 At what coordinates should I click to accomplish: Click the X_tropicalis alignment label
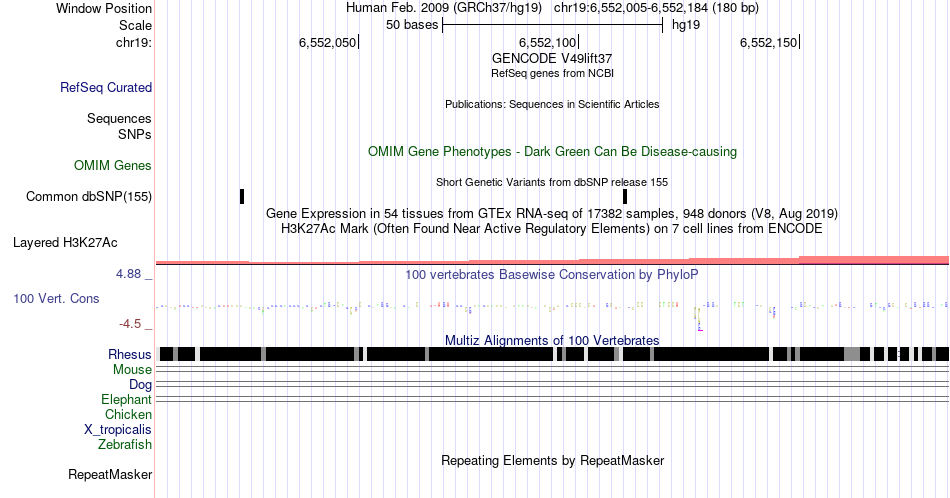pos(118,430)
